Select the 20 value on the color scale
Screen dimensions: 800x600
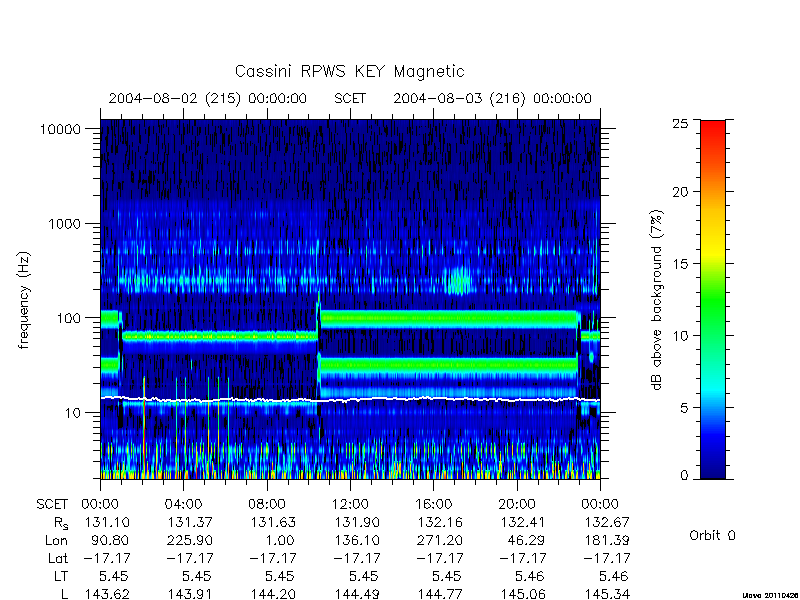point(681,192)
